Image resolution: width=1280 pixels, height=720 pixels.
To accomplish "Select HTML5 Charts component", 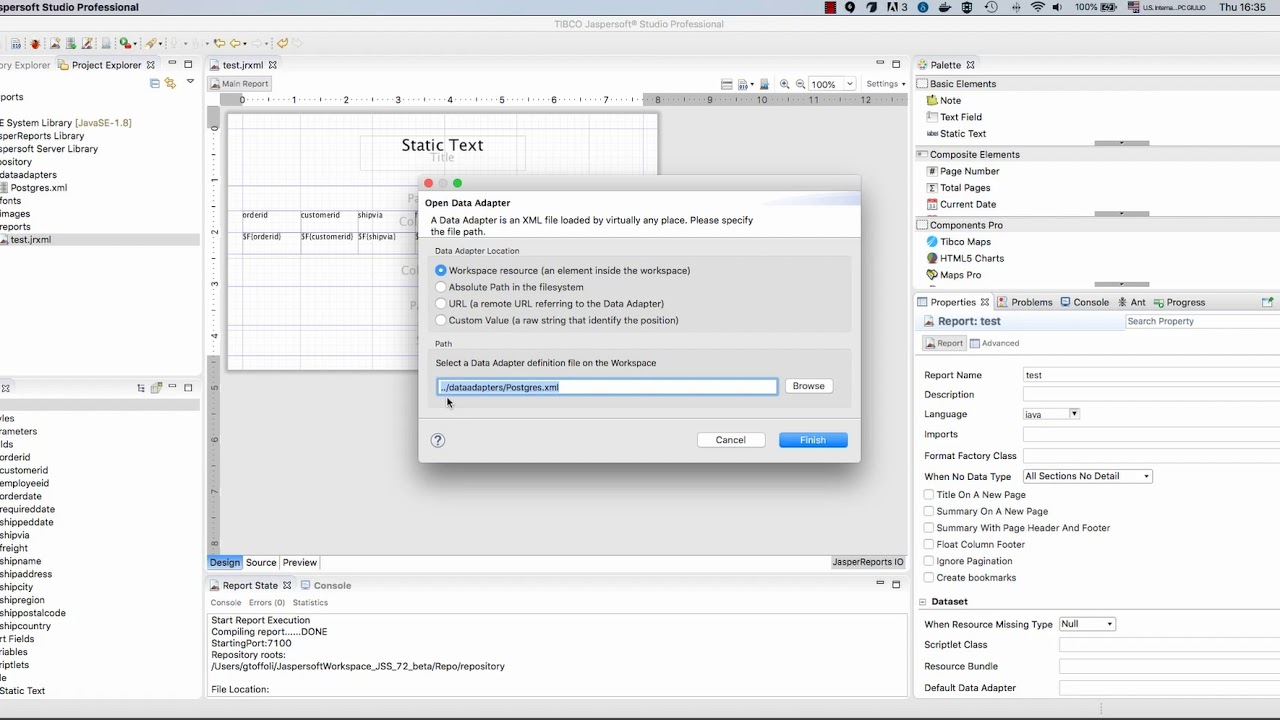I will (966, 258).
